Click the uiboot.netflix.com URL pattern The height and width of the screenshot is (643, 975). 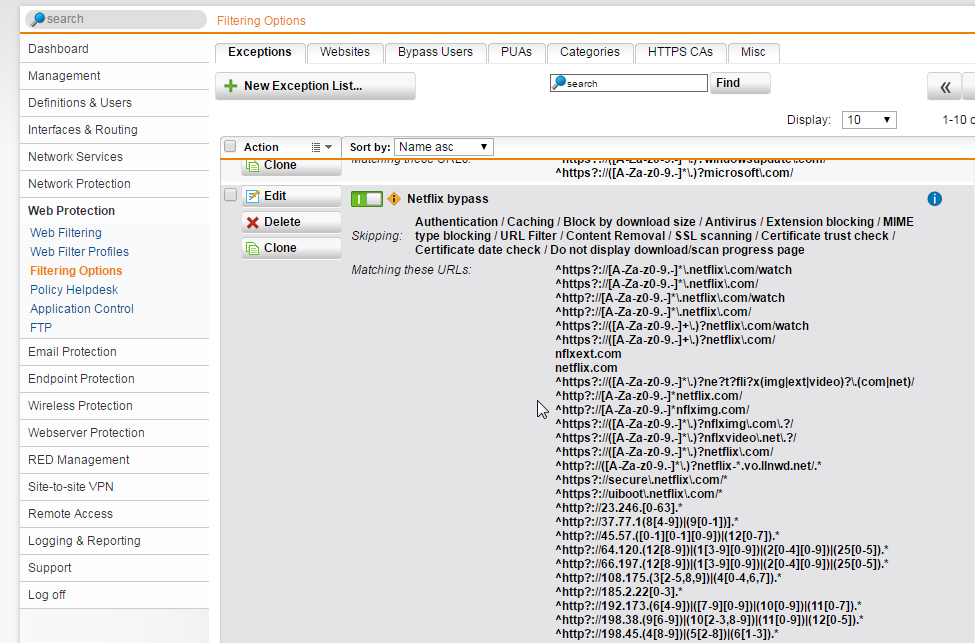(x=639, y=494)
